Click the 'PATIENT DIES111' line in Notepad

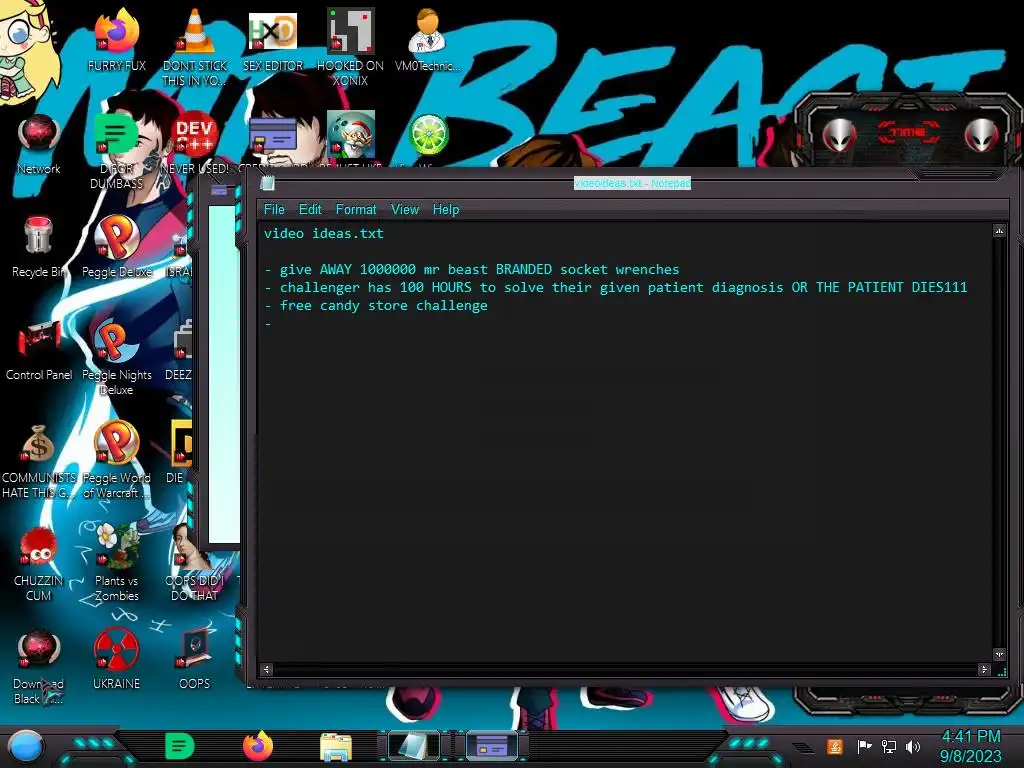tap(615, 287)
